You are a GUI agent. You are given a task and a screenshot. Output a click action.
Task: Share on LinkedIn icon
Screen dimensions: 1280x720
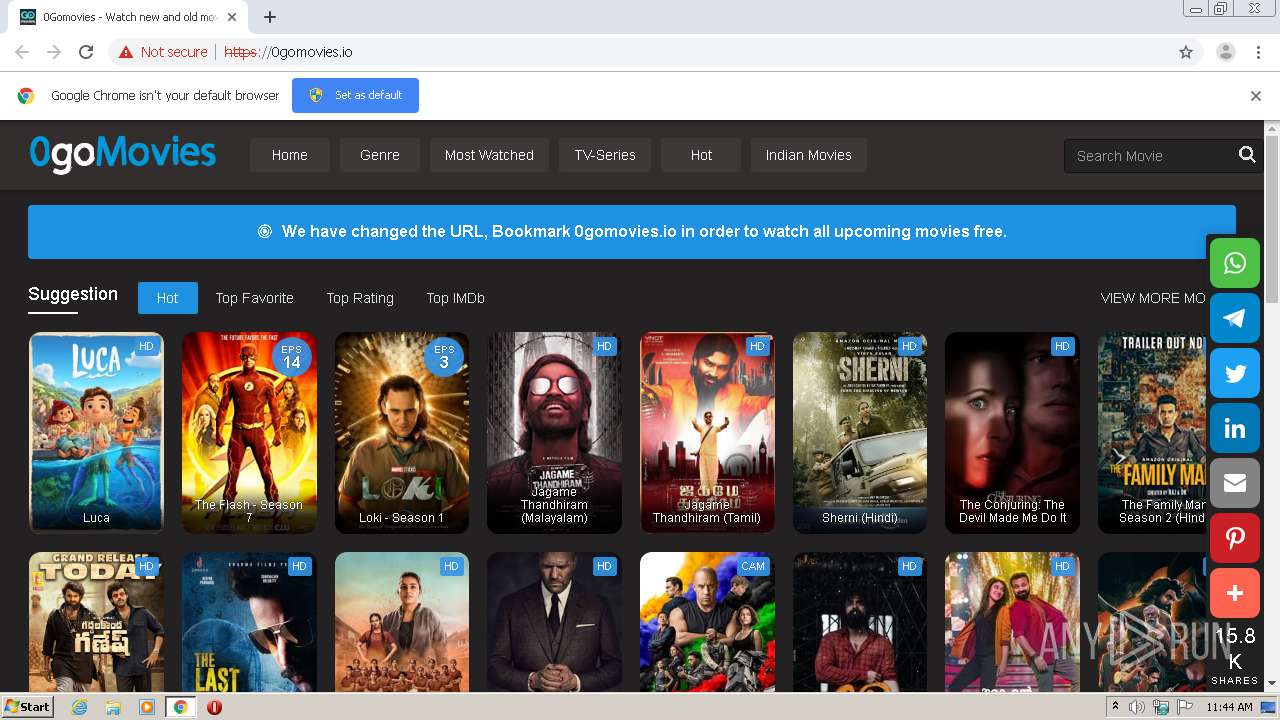[1235, 428]
